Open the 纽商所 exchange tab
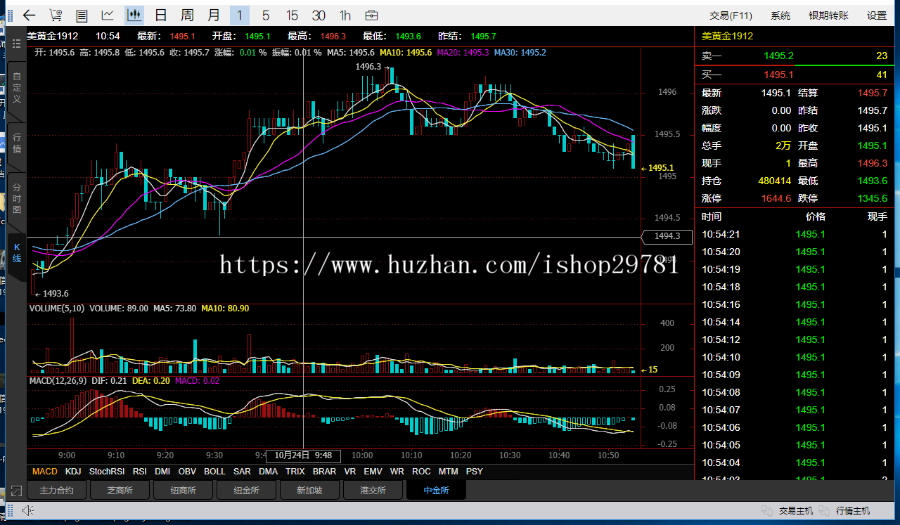The width and height of the screenshot is (900, 525). point(183,491)
